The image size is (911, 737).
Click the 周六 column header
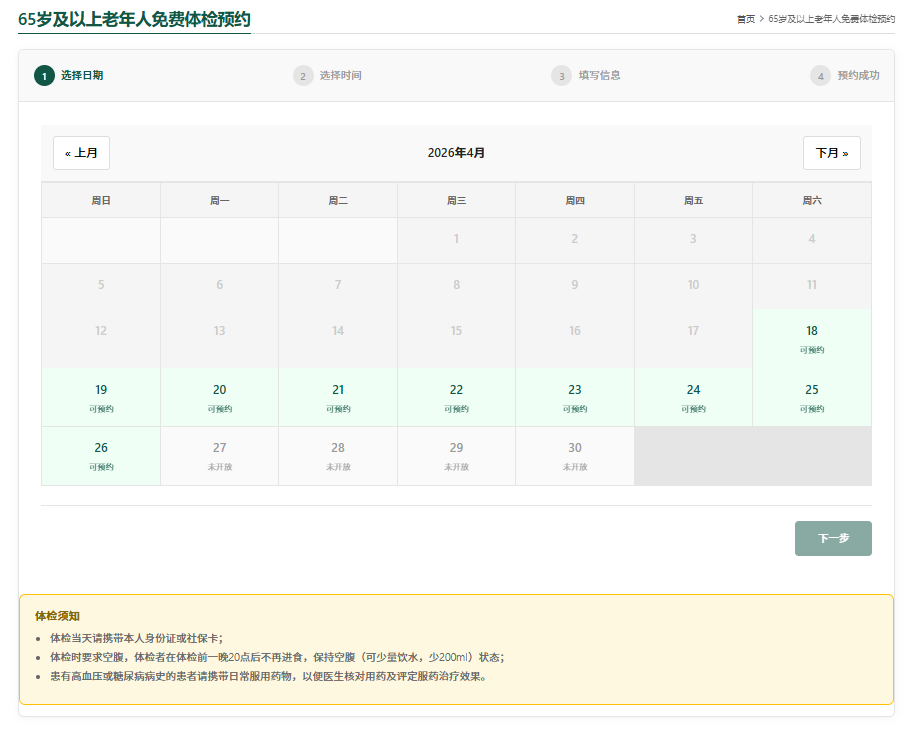(x=812, y=200)
